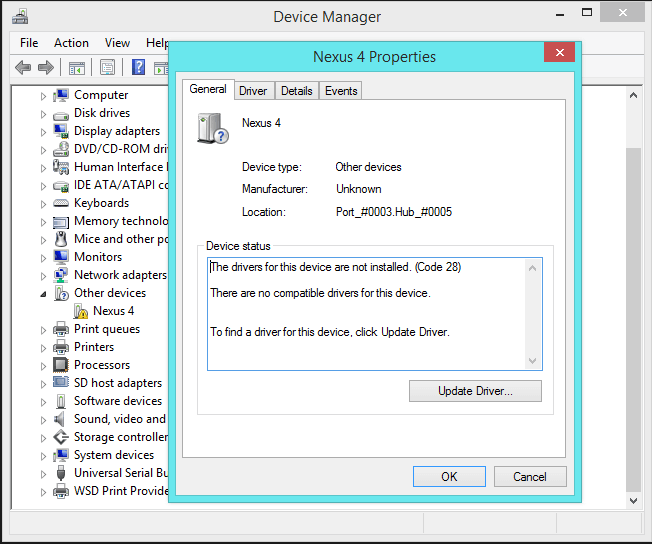The width and height of the screenshot is (652, 544).
Task: Open the Details tab
Action: pos(296,91)
